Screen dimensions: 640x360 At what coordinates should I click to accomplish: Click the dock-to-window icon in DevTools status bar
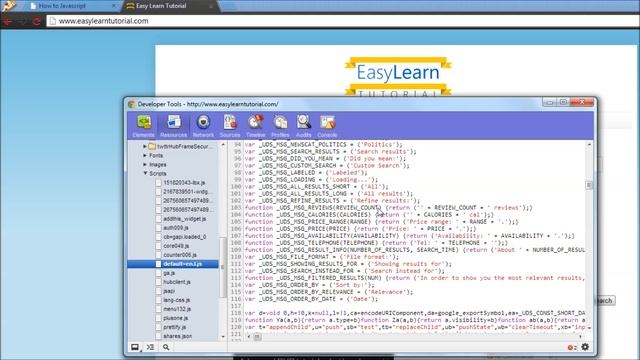tap(135, 347)
